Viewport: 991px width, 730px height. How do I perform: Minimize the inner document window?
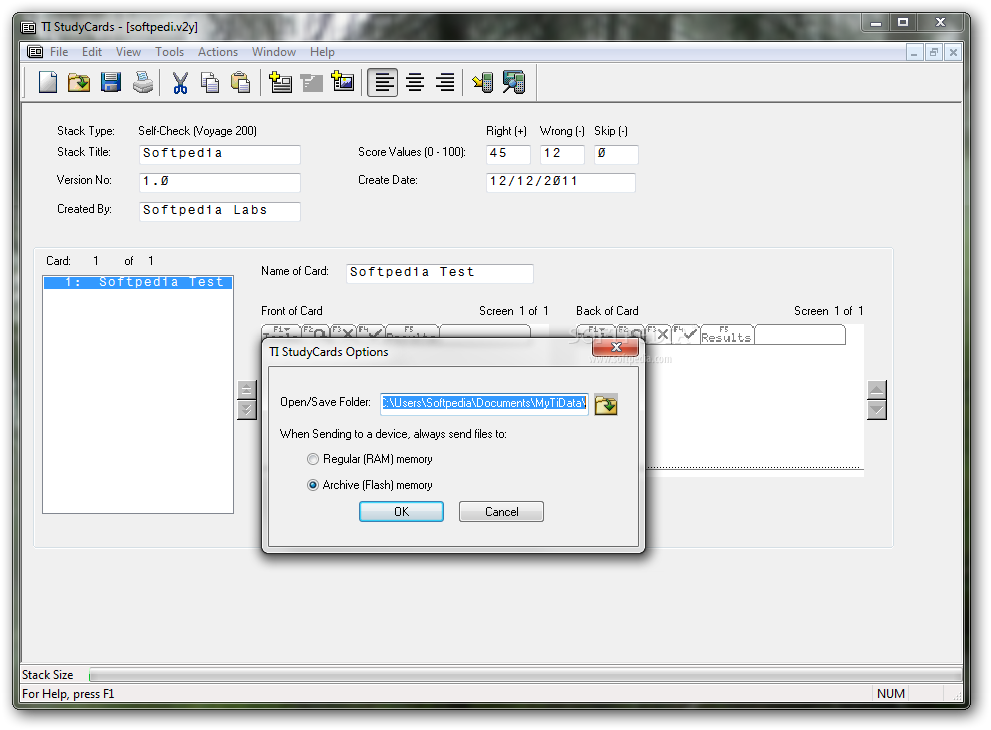(x=914, y=52)
